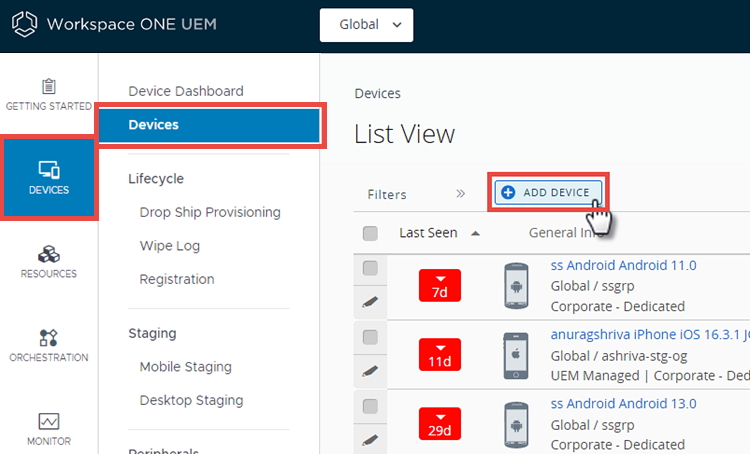Toggle the select-all checkbox in header
Viewport: 750px width, 454px height.
click(x=370, y=233)
